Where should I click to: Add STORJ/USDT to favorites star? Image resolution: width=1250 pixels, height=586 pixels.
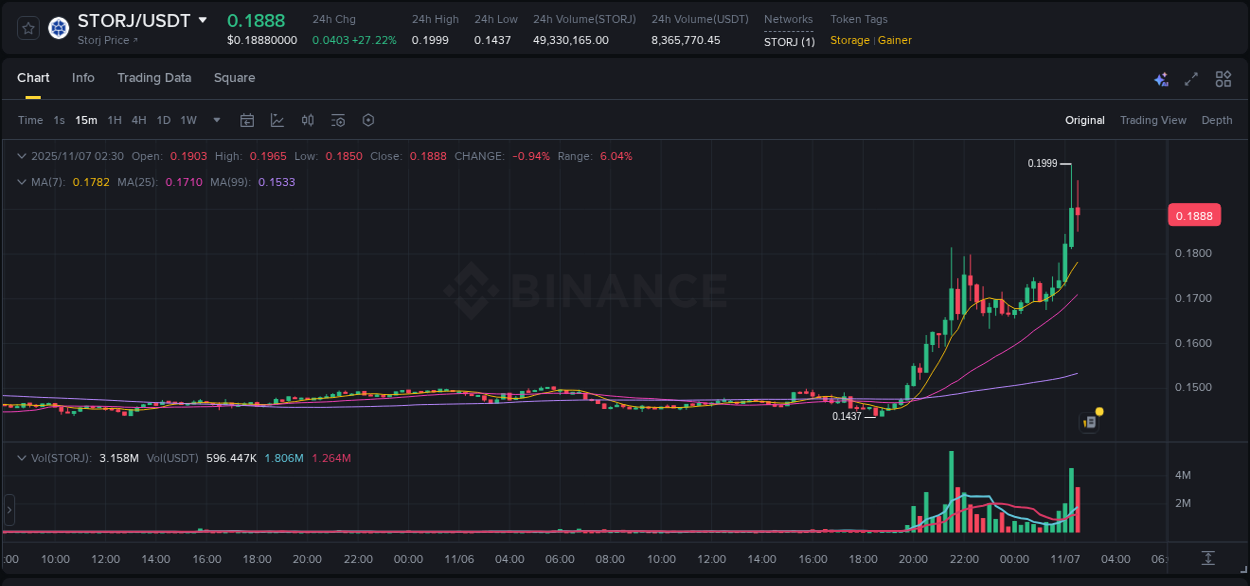[x=27, y=28]
